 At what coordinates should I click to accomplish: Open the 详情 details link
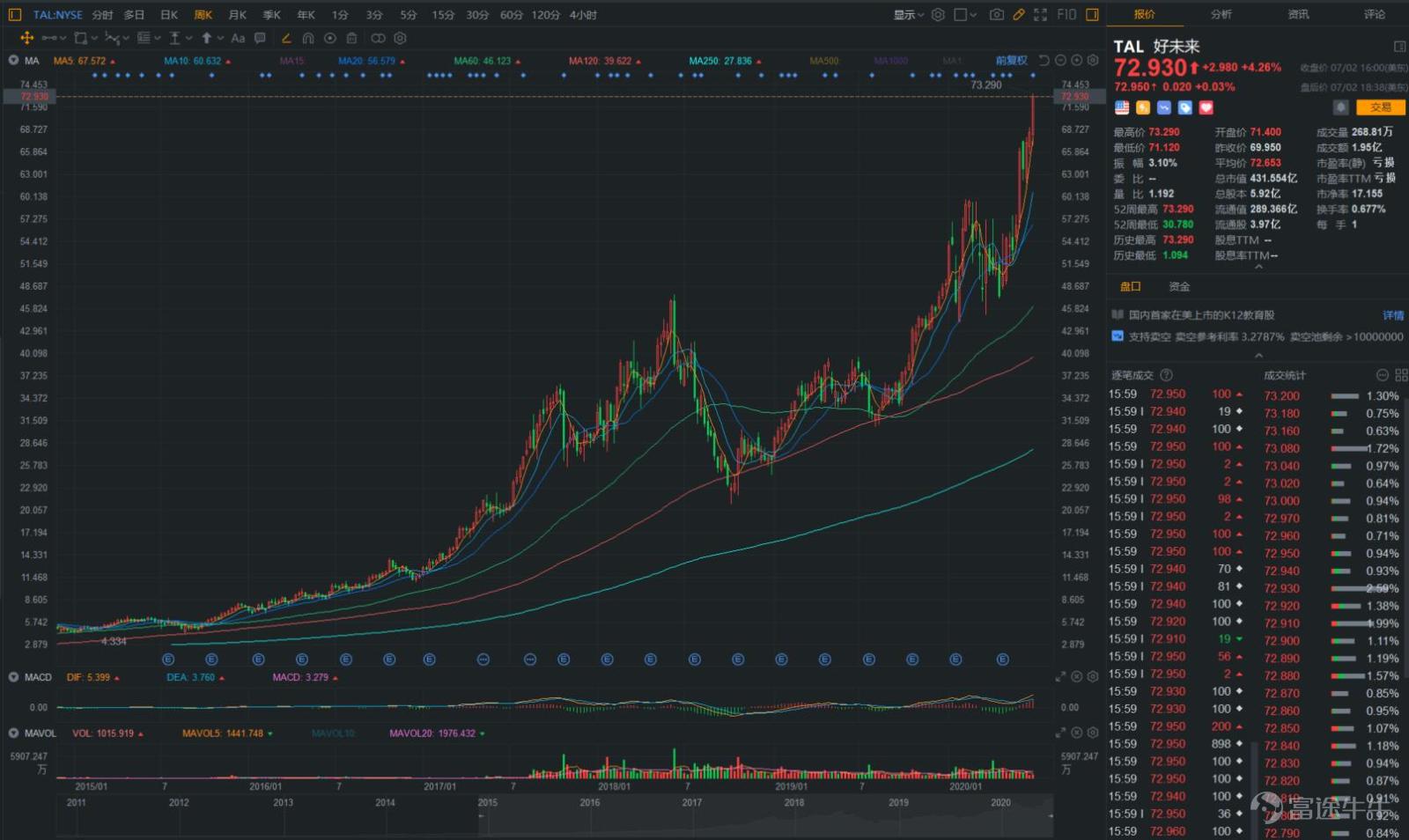click(1393, 315)
